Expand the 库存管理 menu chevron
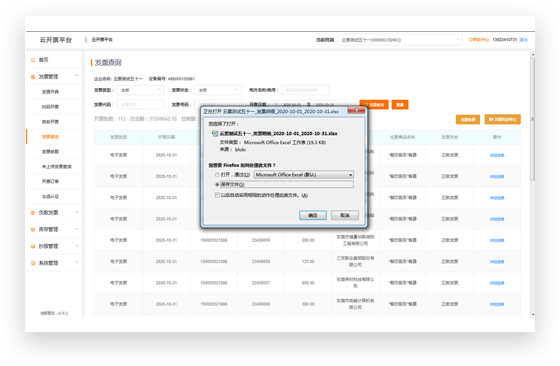Screen dimensions: 560x366 click(x=76, y=229)
